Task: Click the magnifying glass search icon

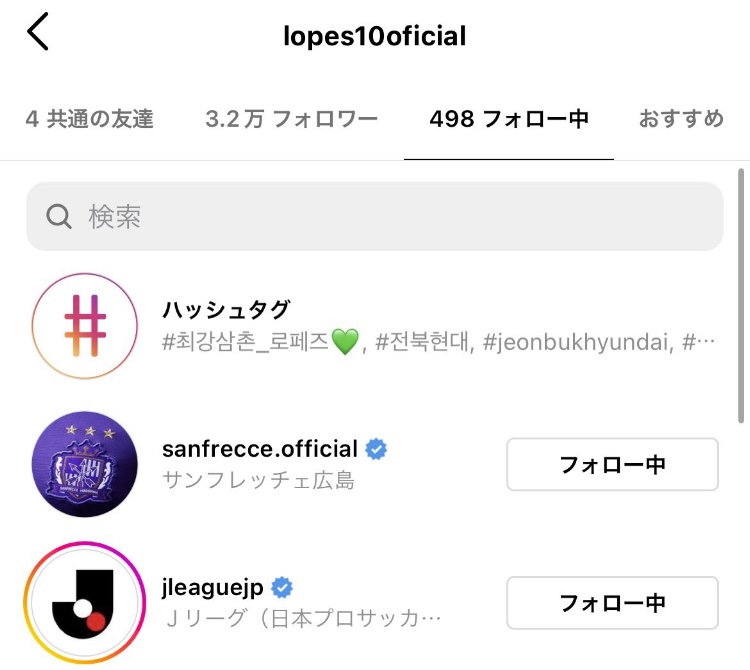Action: [59, 217]
